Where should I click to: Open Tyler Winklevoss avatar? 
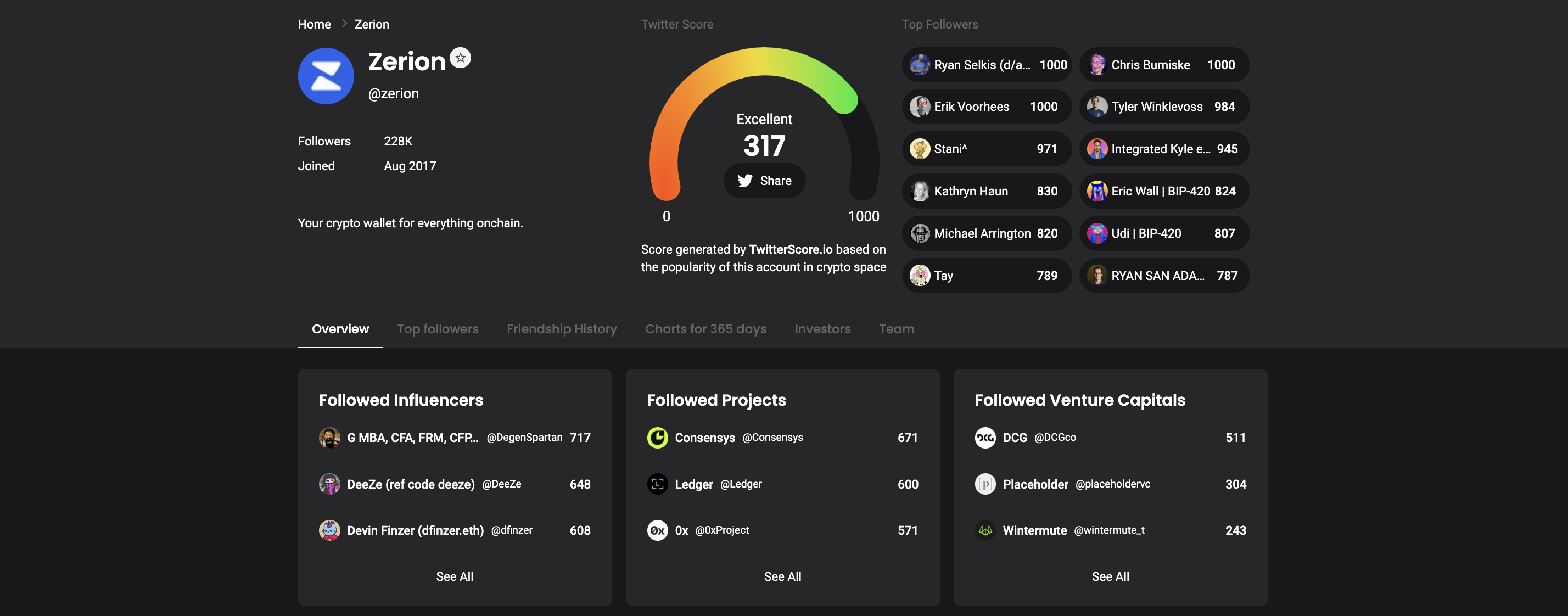[1097, 107]
